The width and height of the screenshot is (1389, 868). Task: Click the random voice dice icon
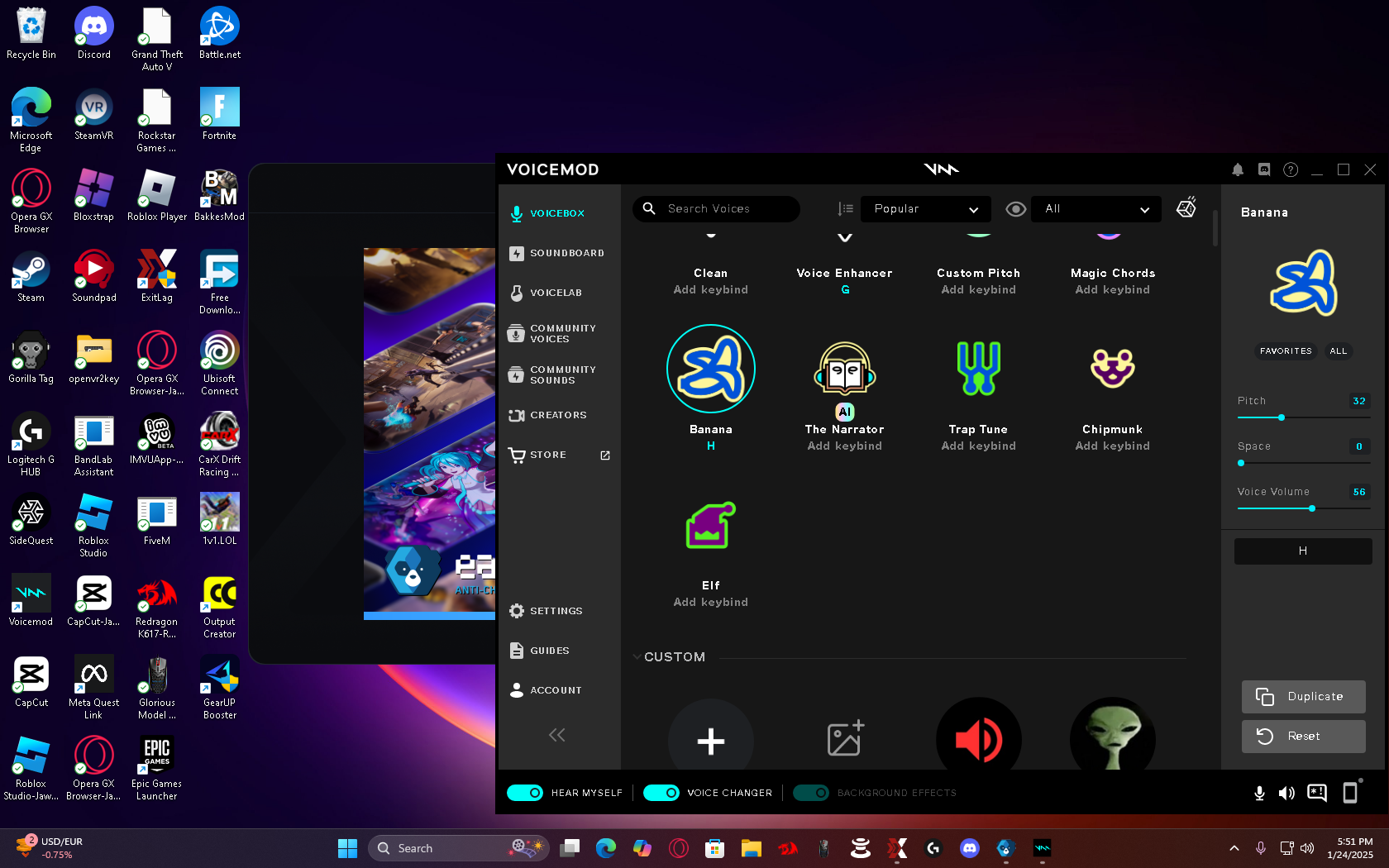1186,207
